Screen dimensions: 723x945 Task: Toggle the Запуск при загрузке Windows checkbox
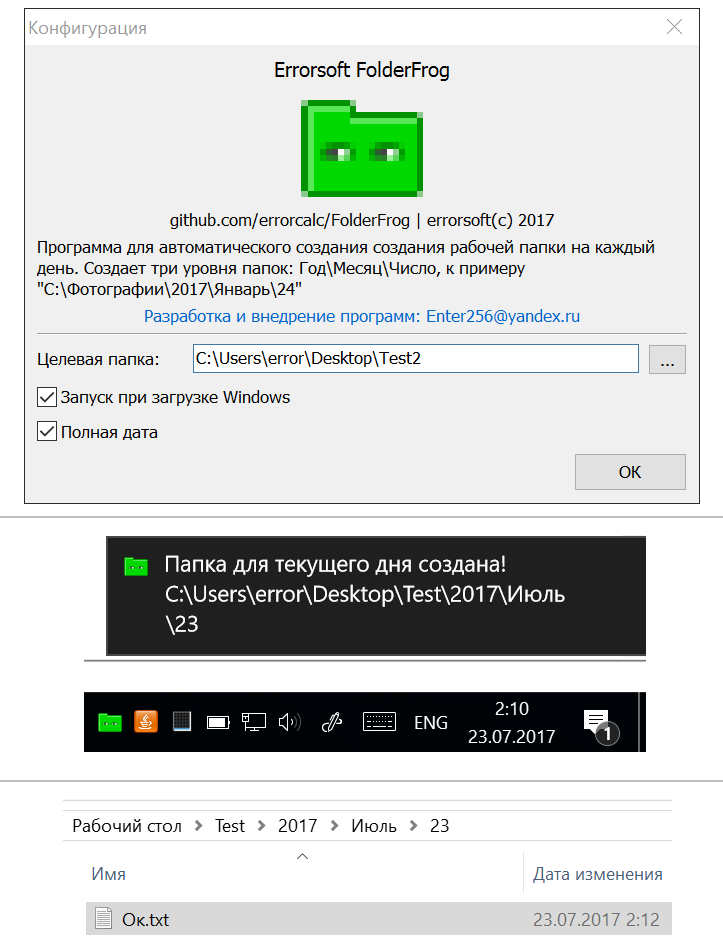(x=47, y=398)
